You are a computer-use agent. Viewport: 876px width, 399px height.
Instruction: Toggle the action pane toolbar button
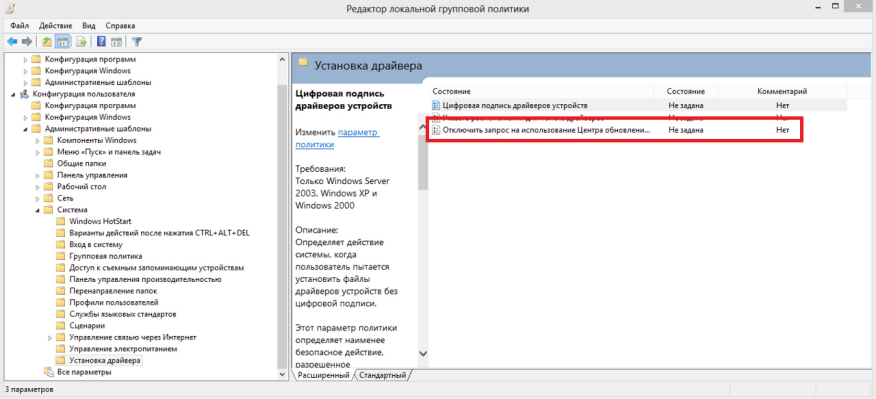click(x=116, y=42)
